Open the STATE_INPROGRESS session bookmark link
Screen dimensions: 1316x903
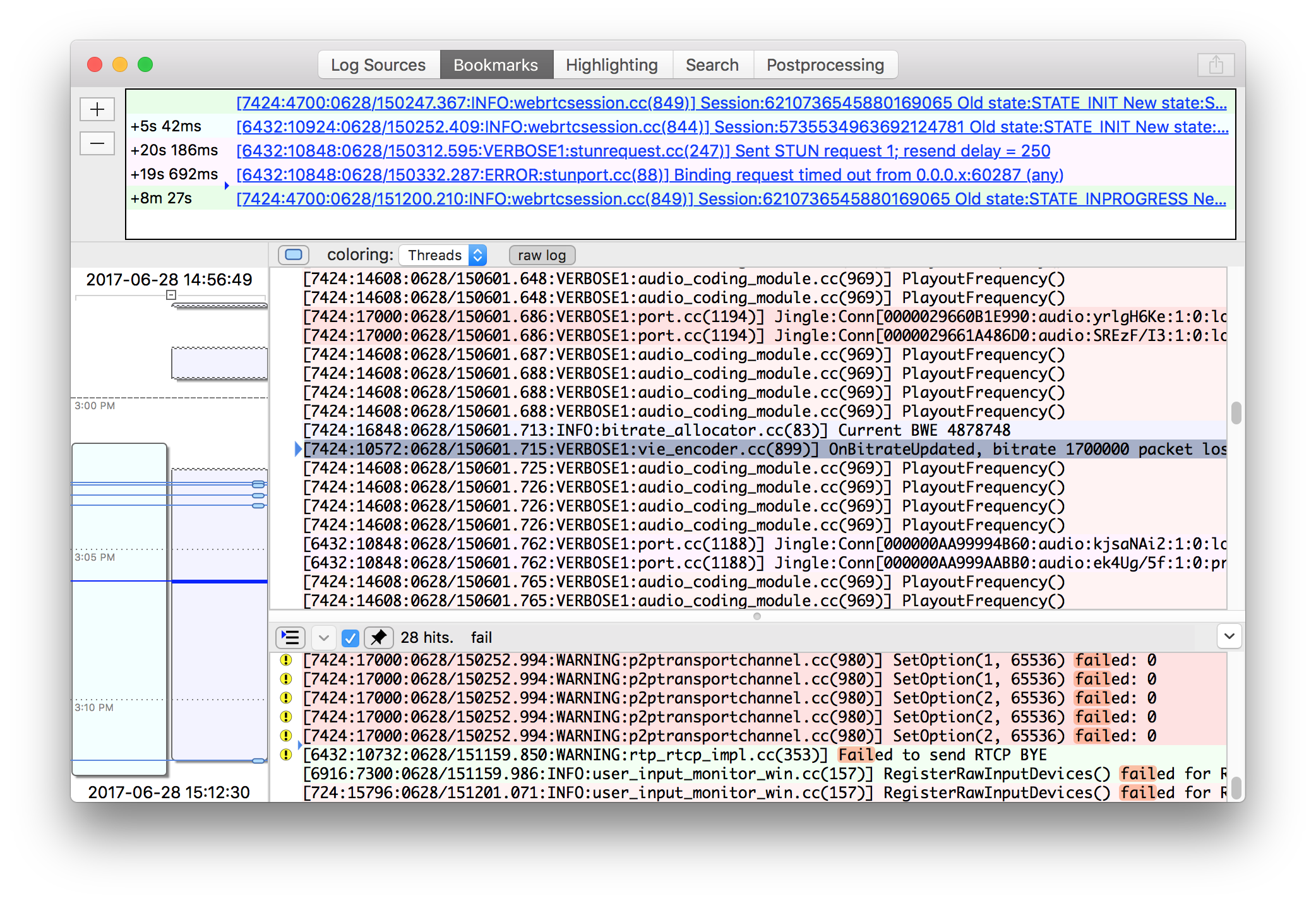pos(731,199)
